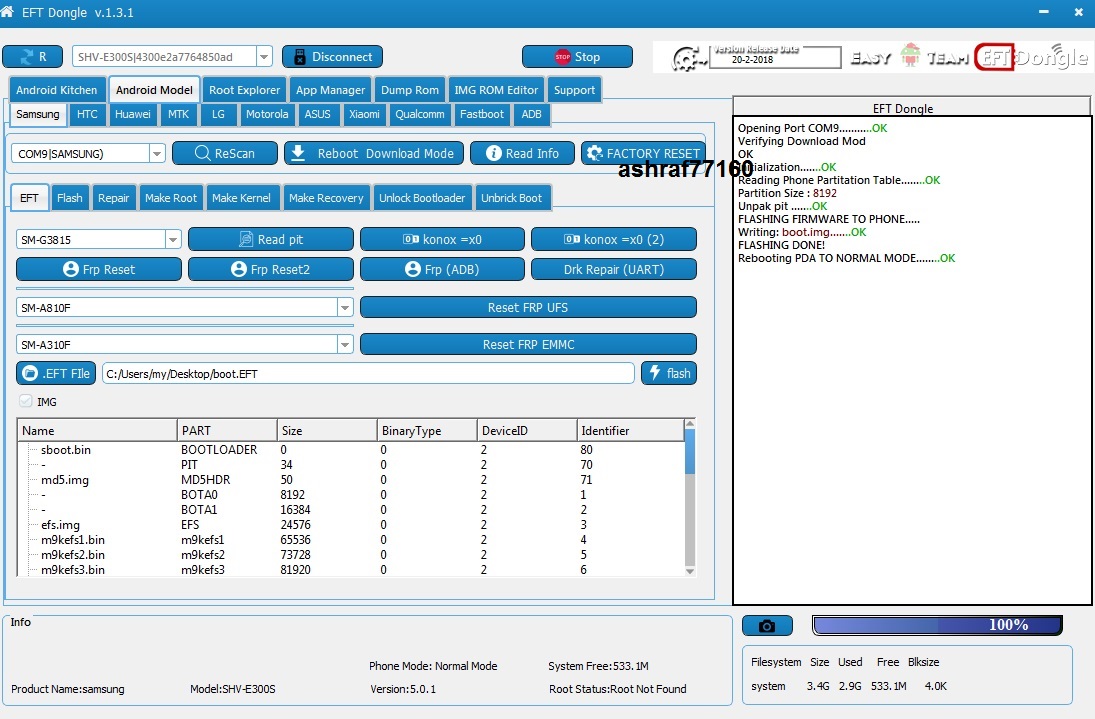
Task: Switch to the Make Kernel sub-tab
Action: click(242, 198)
